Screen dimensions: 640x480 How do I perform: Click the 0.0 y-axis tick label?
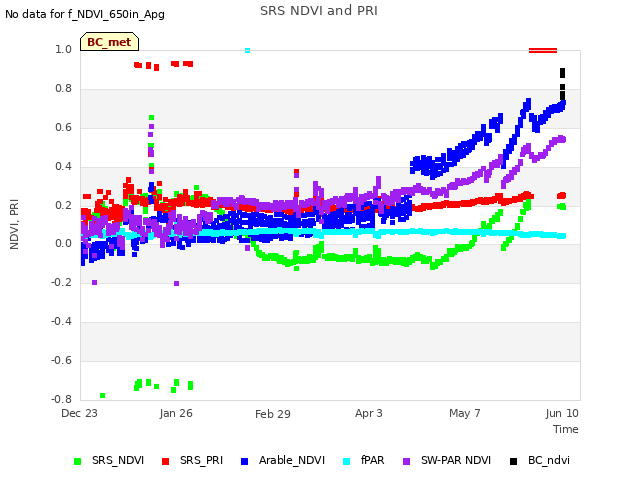[63, 244]
